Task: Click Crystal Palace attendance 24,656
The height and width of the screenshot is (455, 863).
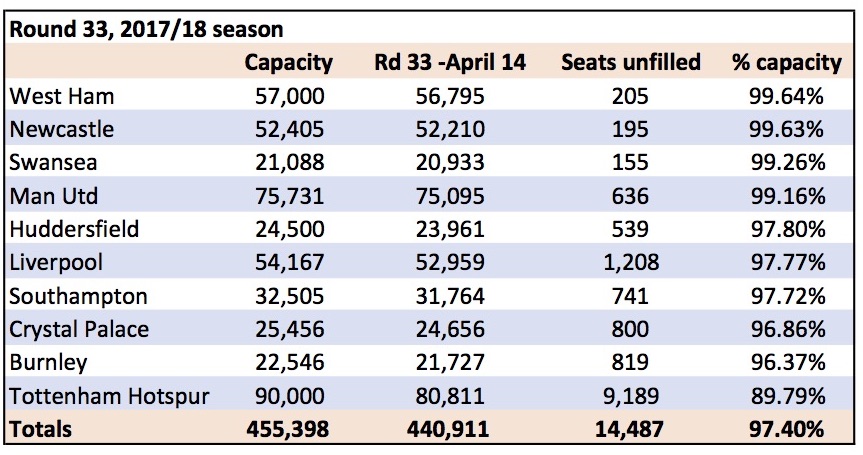Action: pyautogui.click(x=450, y=330)
